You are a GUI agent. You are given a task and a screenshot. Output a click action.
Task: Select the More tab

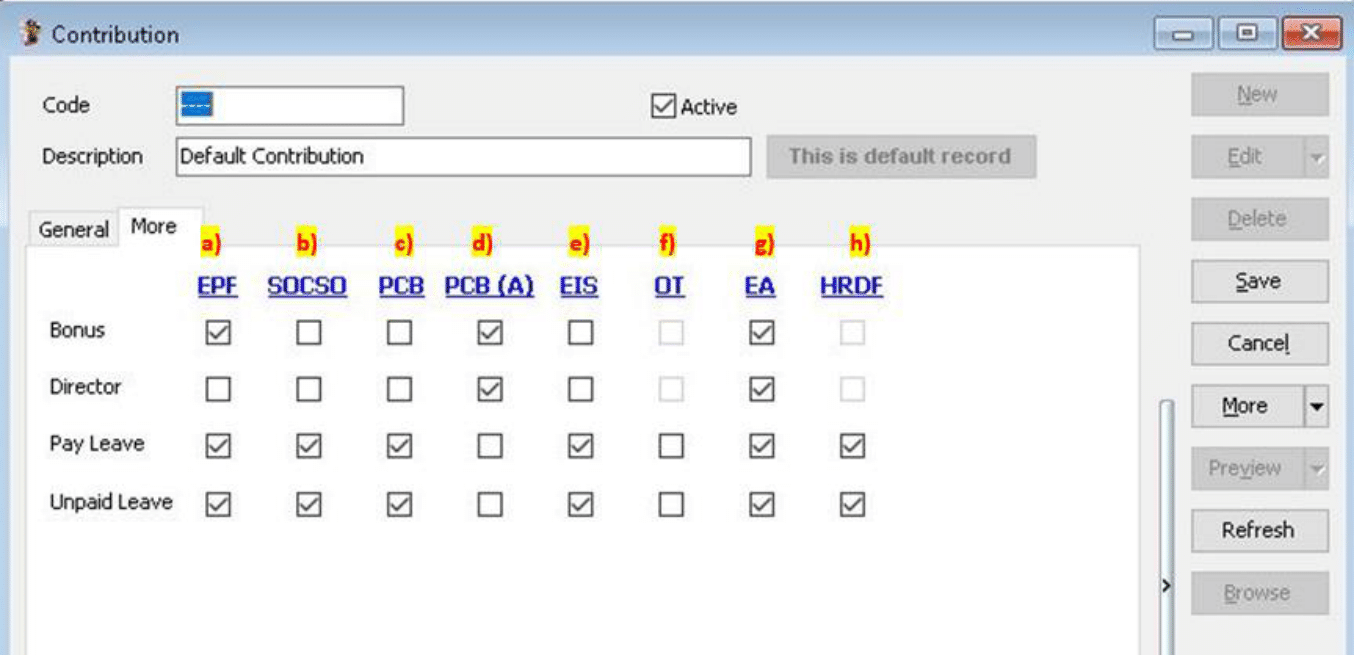[153, 227]
